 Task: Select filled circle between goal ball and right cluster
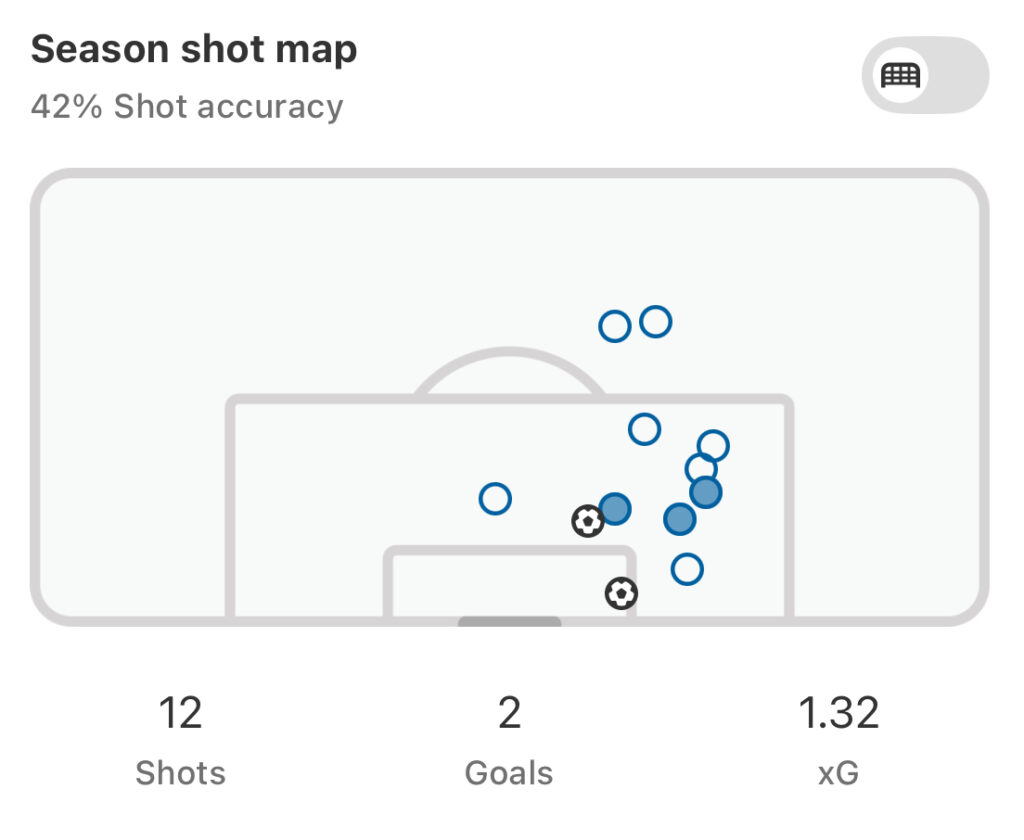(x=679, y=519)
